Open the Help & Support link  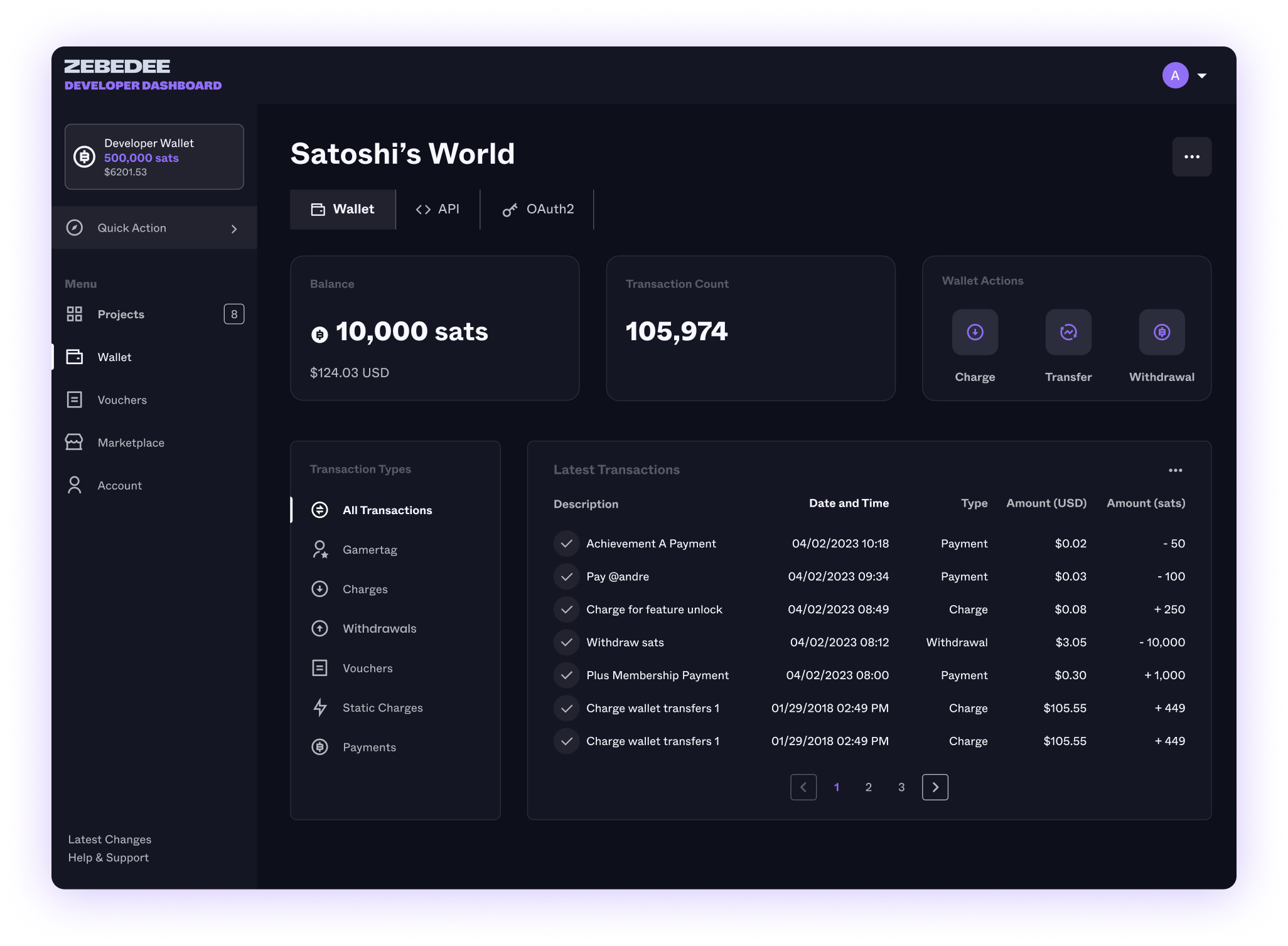(x=108, y=857)
